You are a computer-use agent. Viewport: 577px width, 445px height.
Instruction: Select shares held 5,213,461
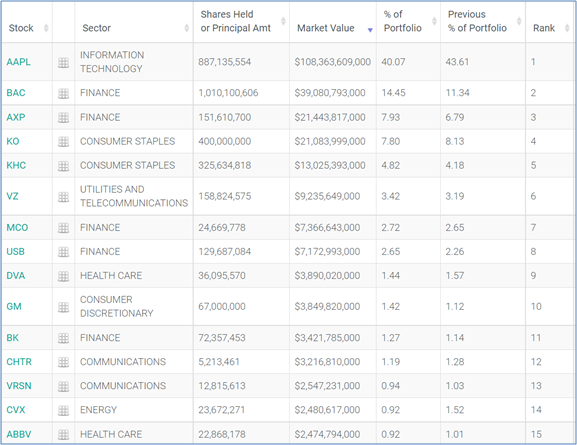(219, 362)
